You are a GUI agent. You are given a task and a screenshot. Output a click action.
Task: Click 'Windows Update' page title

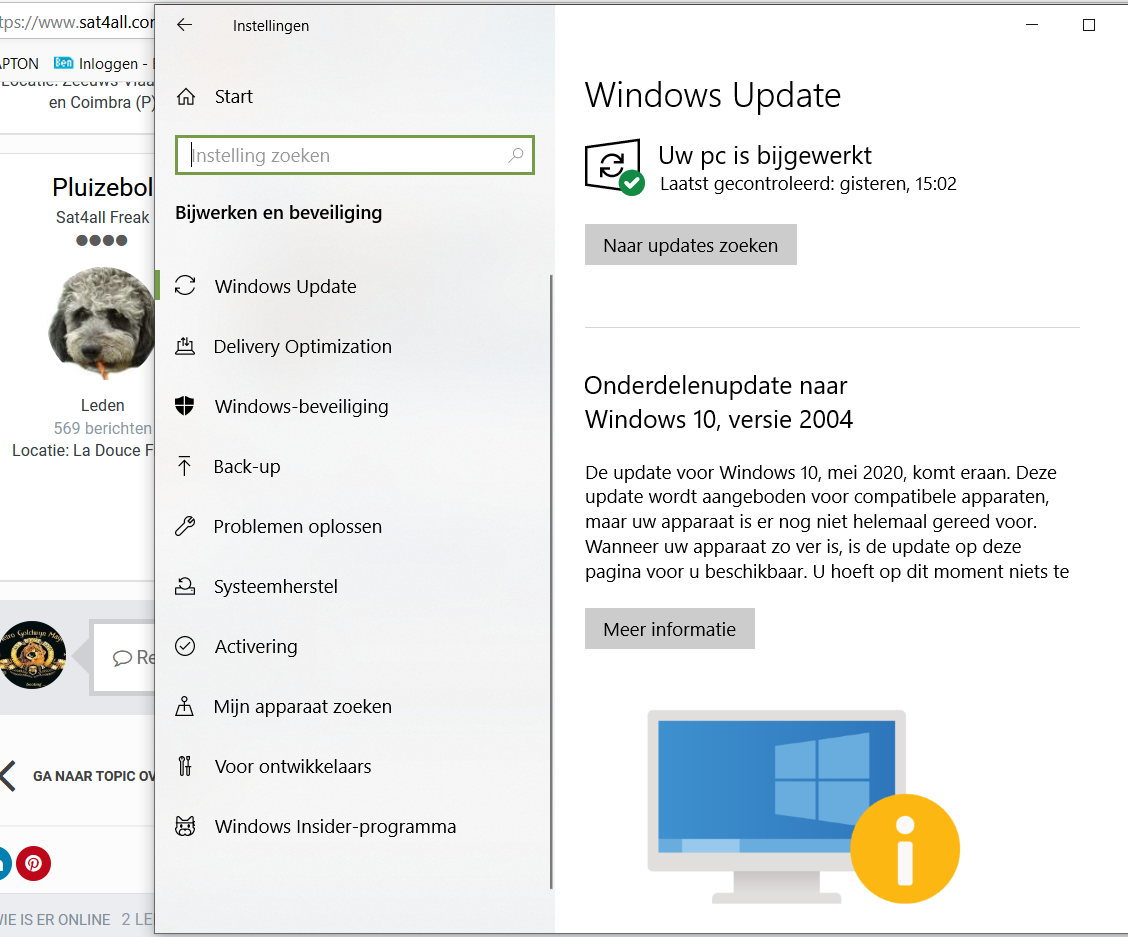click(x=713, y=95)
